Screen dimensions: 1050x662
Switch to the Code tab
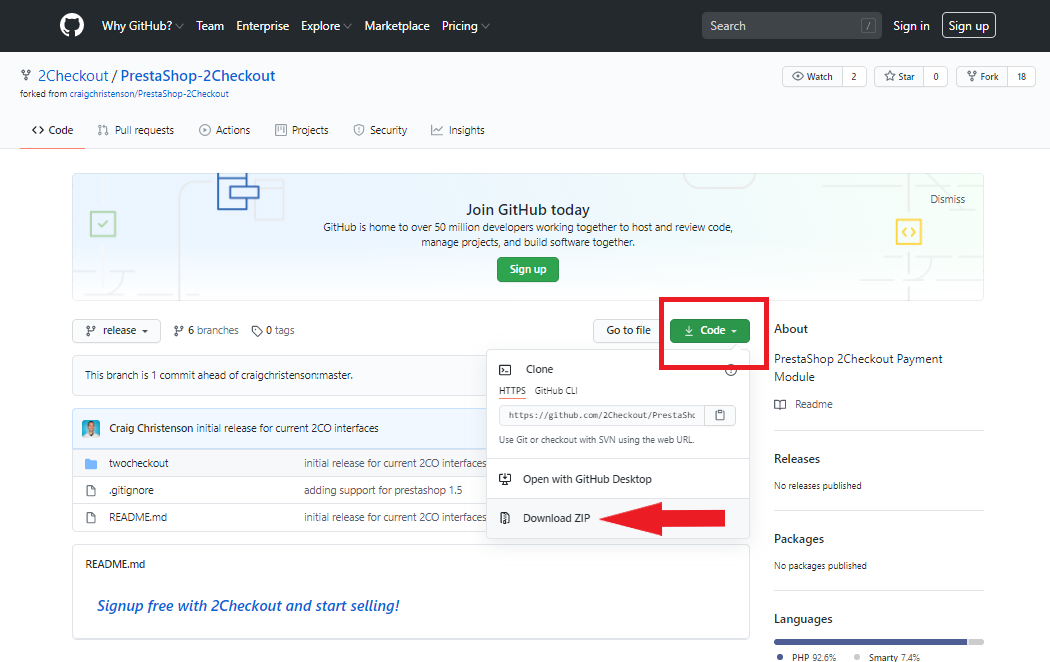52,130
